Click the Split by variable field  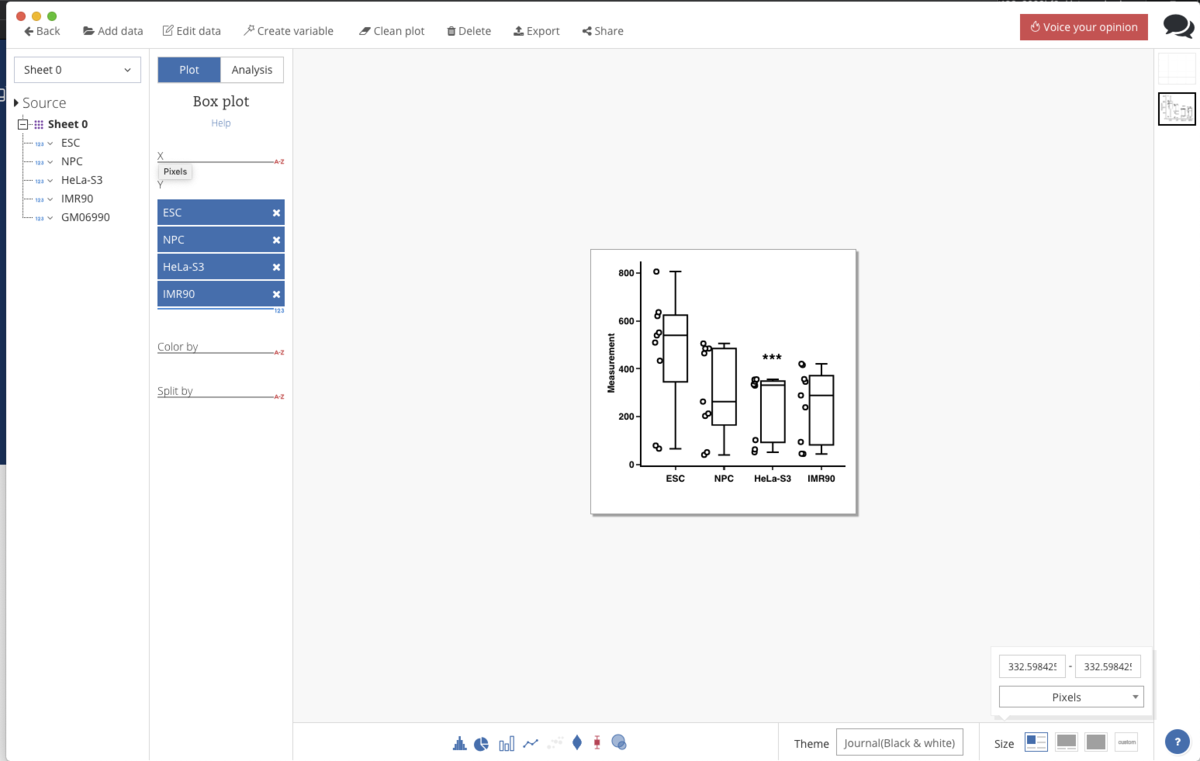[x=221, y=391]
